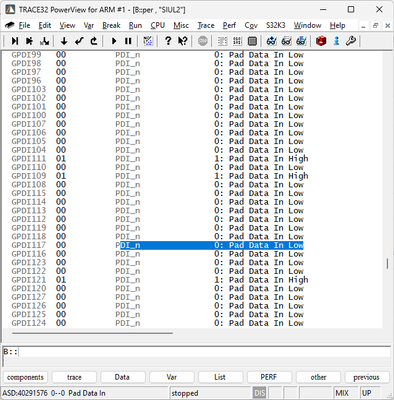Click the previous softkey button
Viewport: 394px width, 400px height.
pos(366,377)
